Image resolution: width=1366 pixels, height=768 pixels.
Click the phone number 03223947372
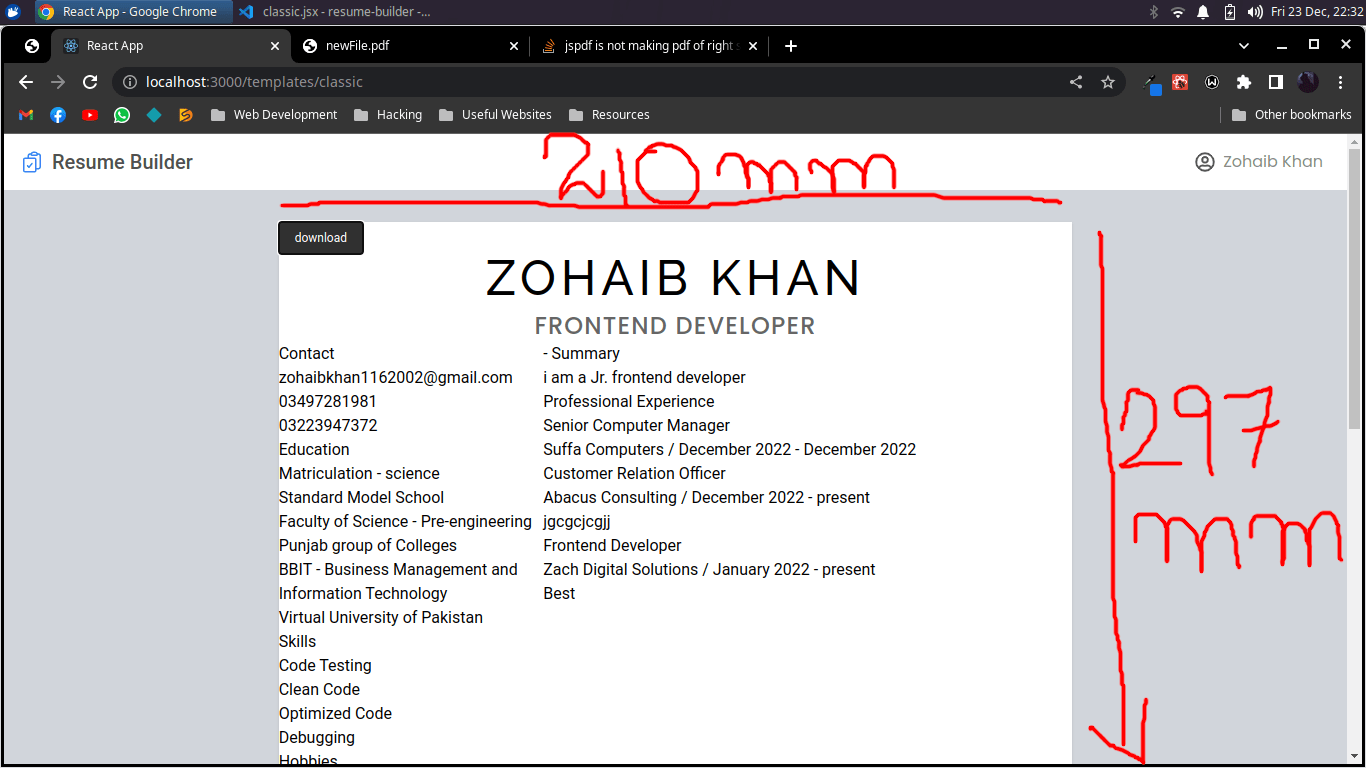328,426
